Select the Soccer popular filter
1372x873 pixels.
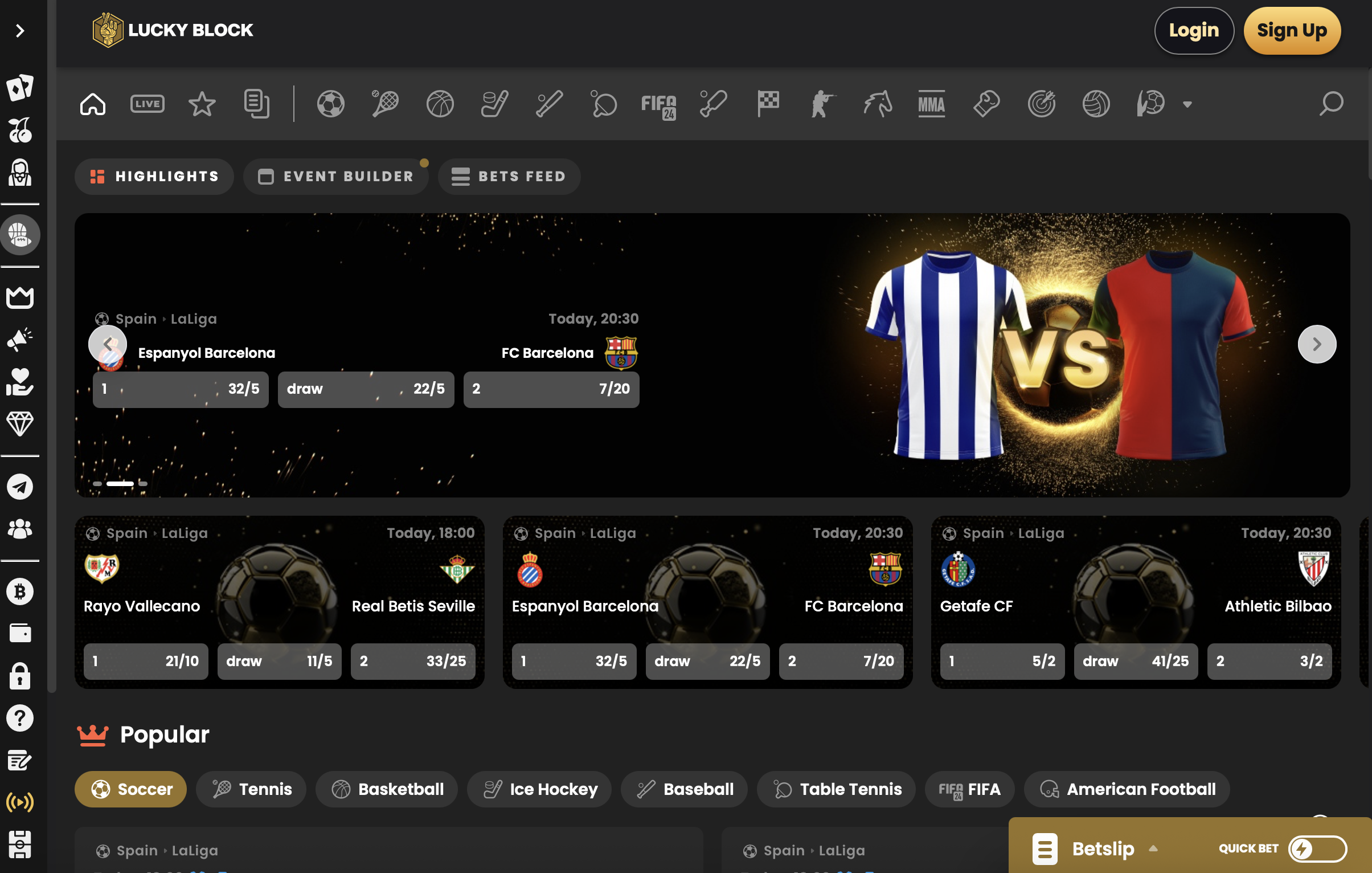[x=130, y=789]
